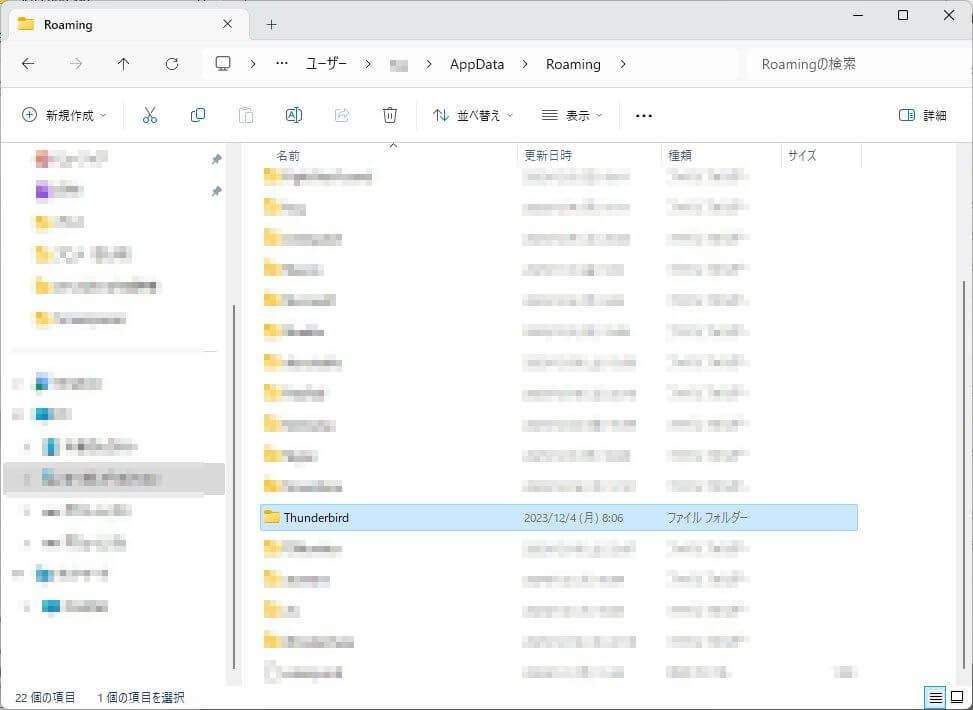Go up one folder level arrow
The image size is (973, 710).
pos(124,64)
